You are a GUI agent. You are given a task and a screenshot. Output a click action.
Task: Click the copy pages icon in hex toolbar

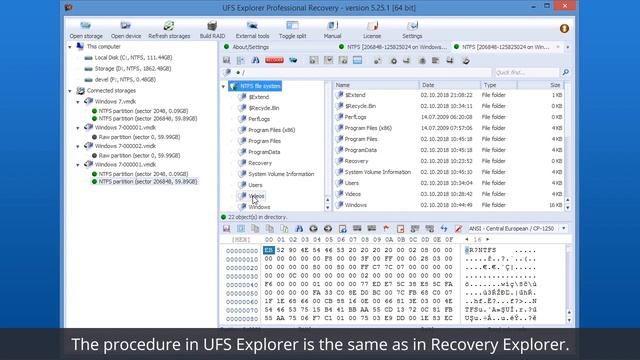pos(256,229)
